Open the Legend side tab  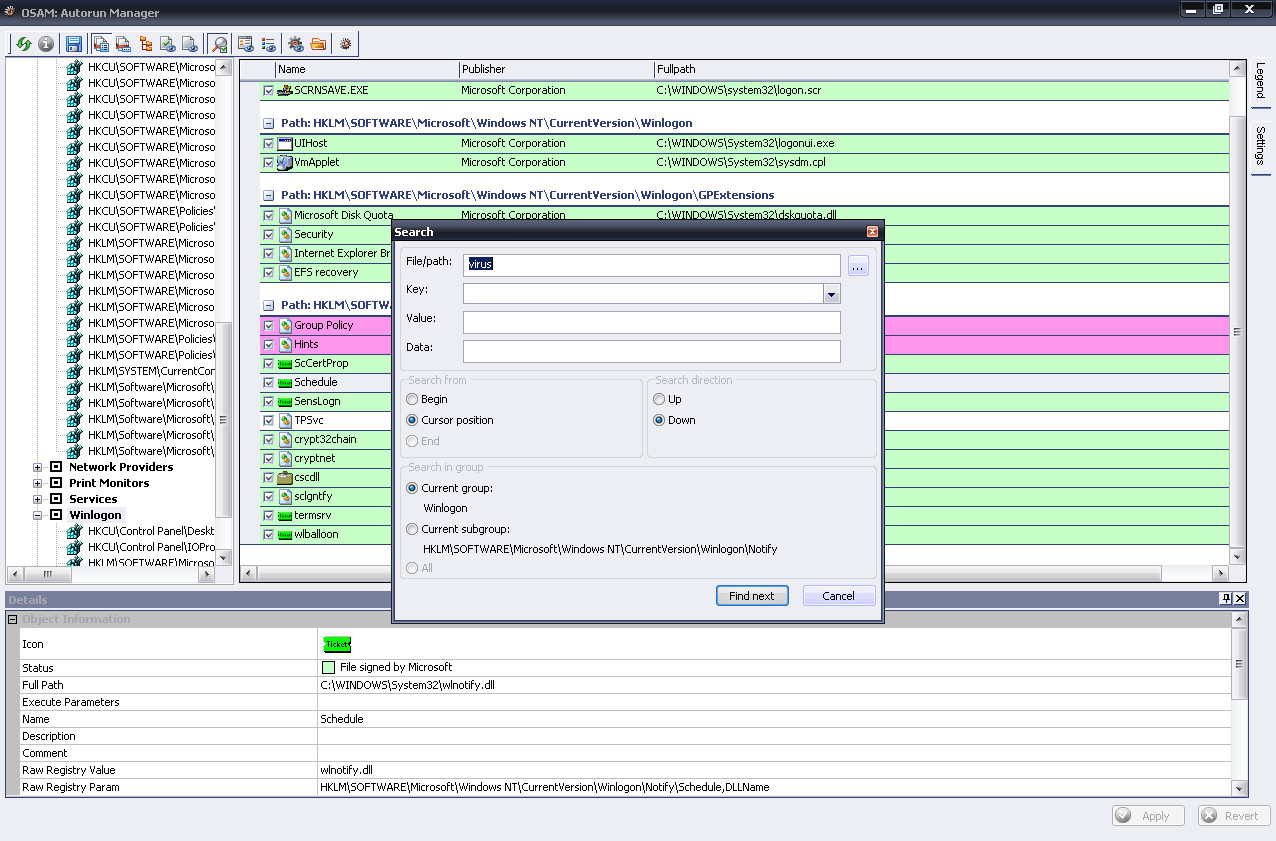click(1260, 80)
